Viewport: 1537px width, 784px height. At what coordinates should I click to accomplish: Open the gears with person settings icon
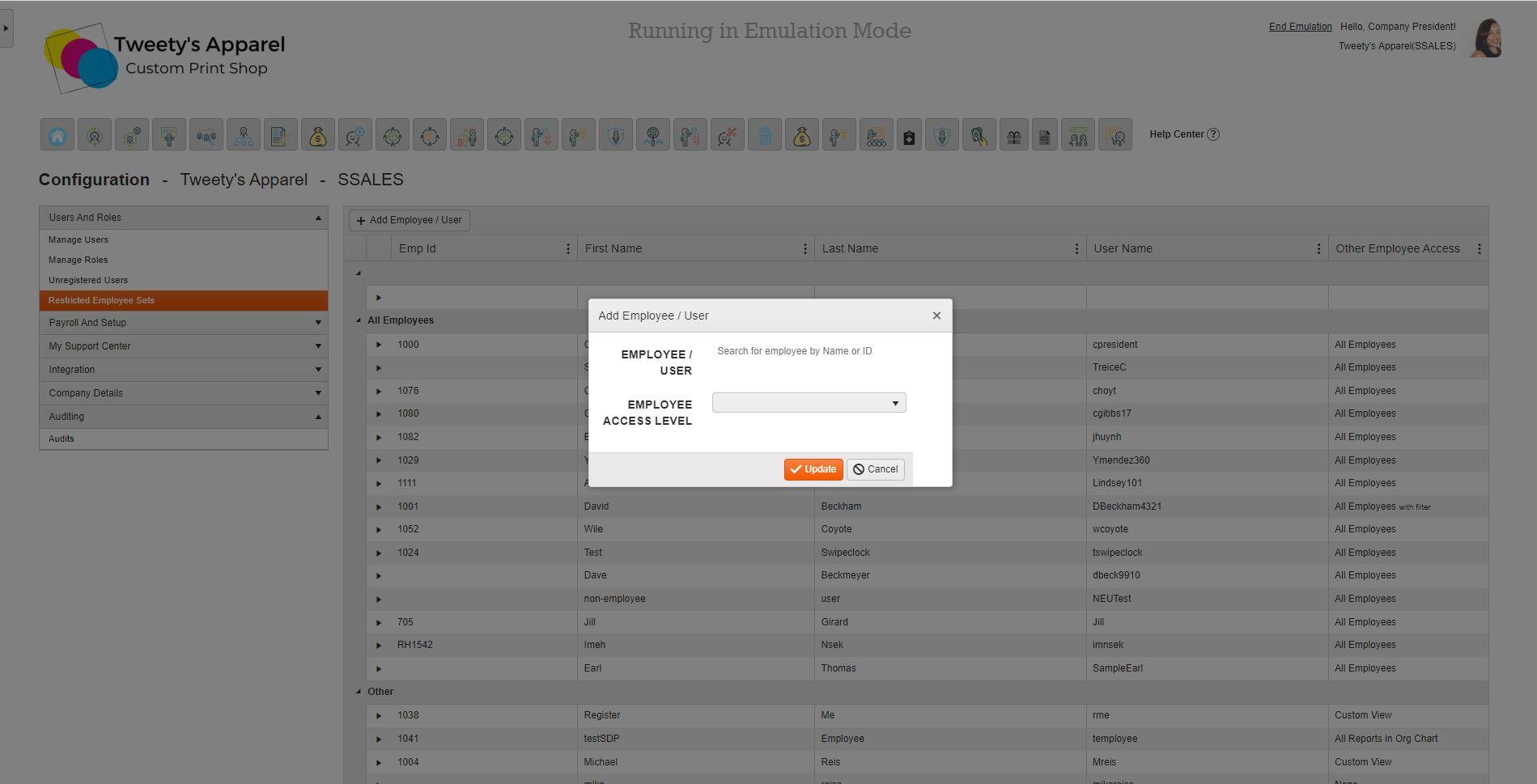[x=132, y=135]
